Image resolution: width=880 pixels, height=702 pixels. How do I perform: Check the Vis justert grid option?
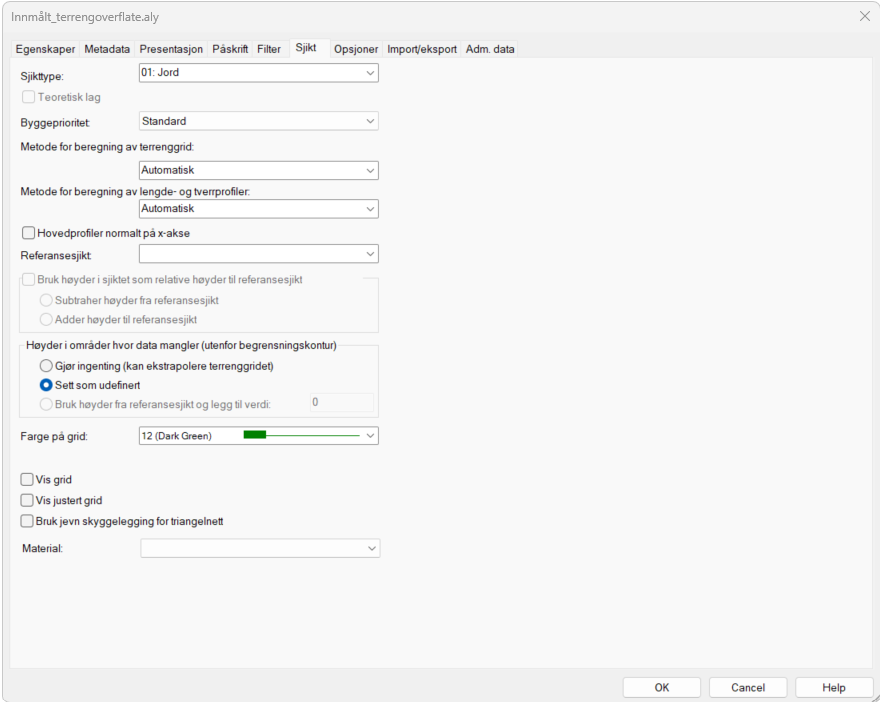[x=28, y=500]
